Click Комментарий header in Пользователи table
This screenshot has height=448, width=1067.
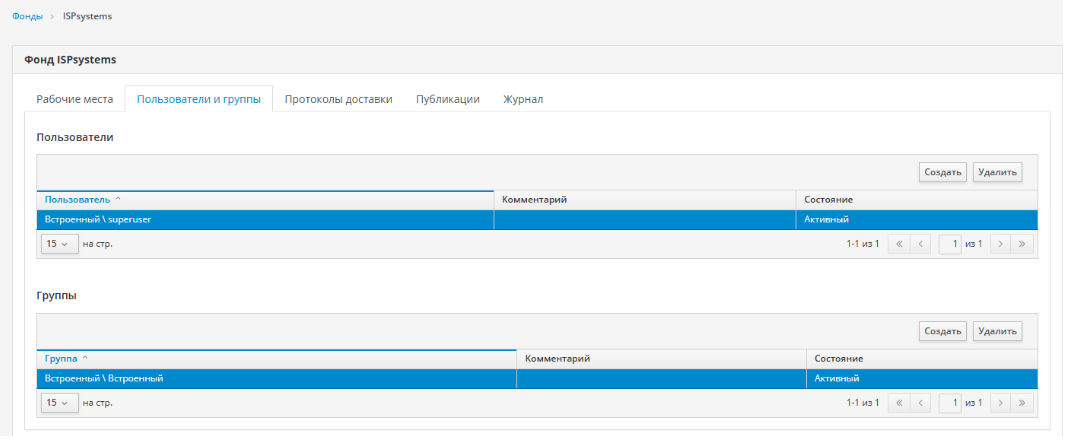(644, 200)
